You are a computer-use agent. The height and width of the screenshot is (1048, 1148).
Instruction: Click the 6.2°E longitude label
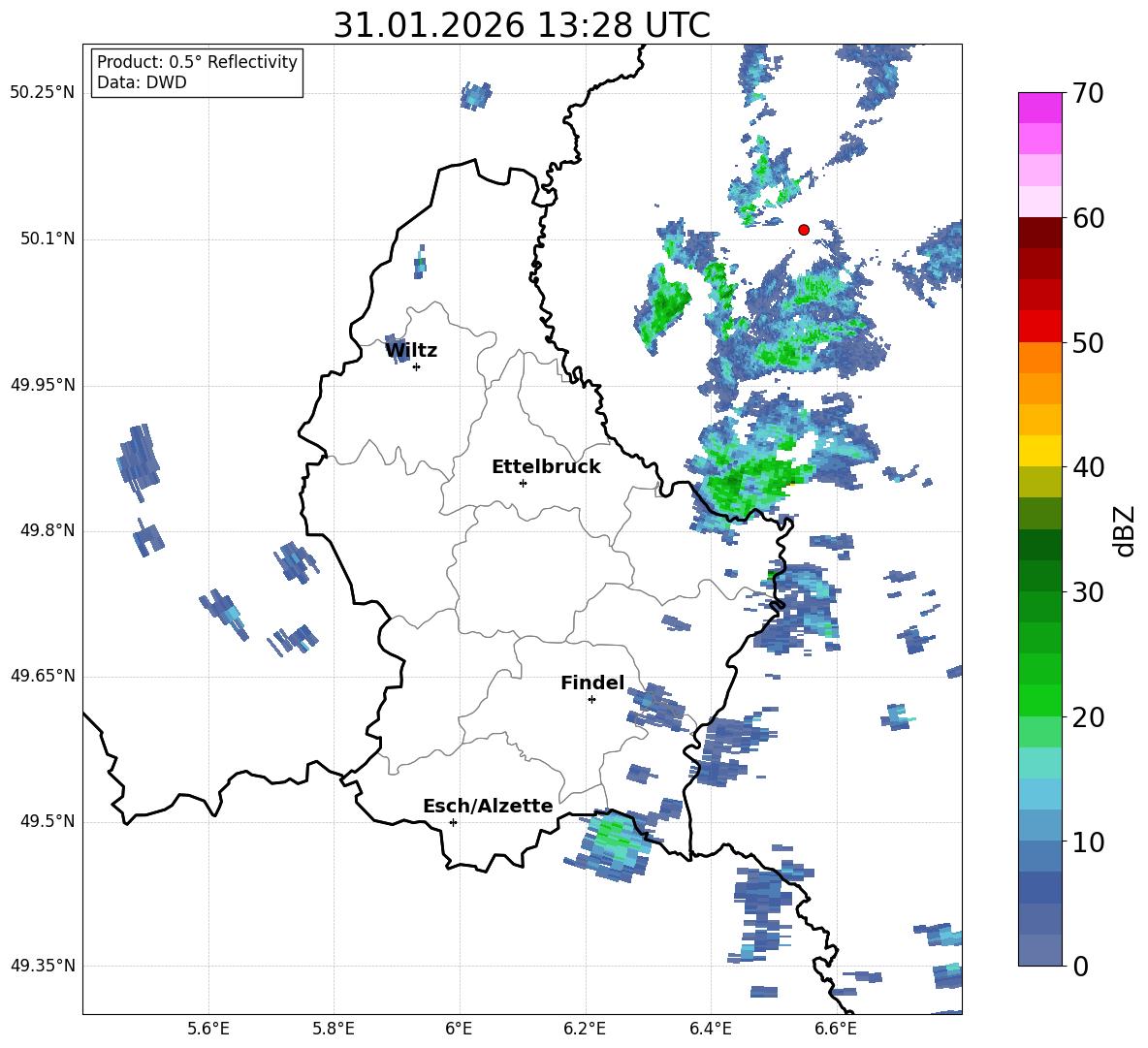pos(585,1029)
